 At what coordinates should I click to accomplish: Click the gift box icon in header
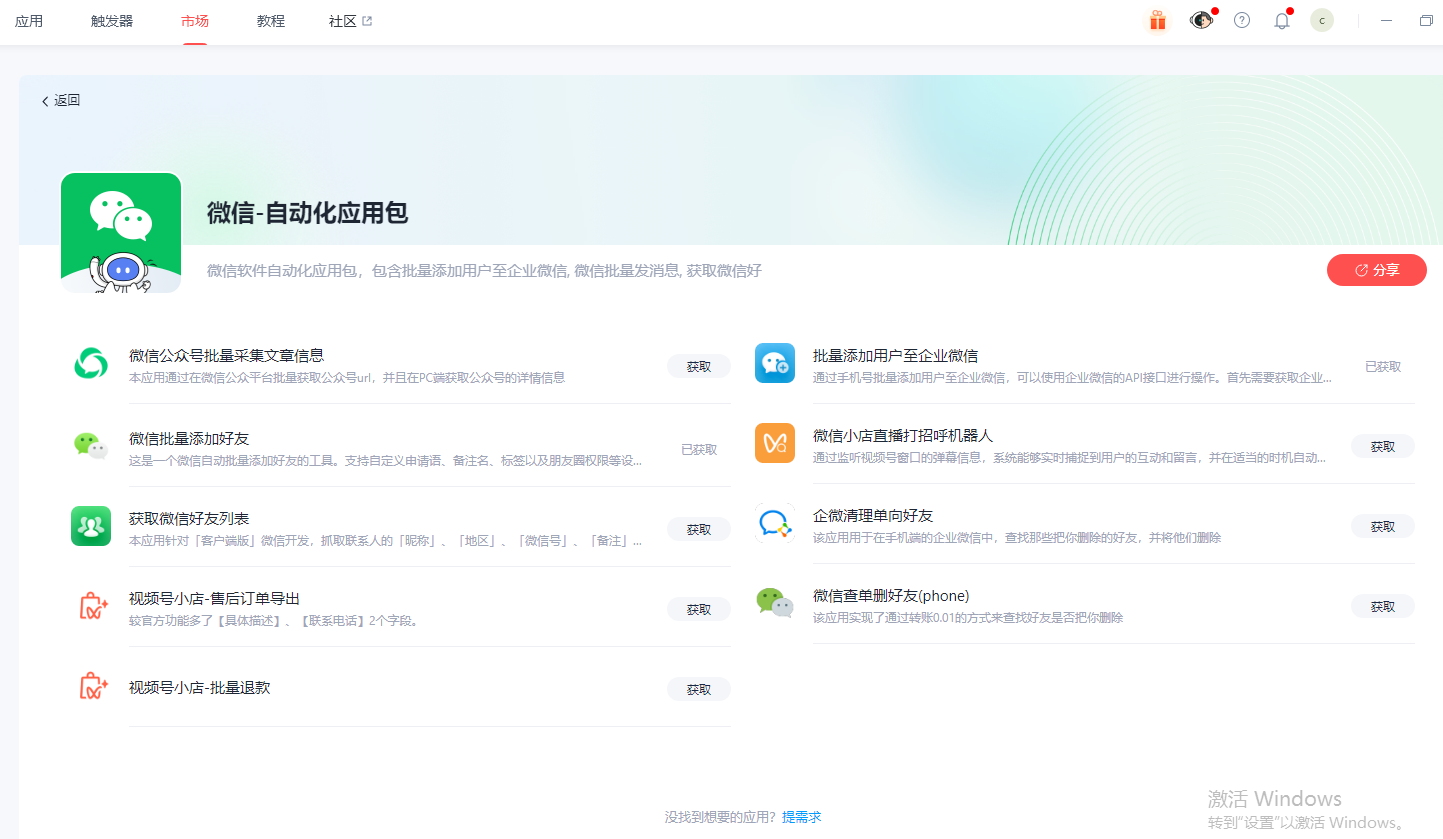coord(1158,20)
